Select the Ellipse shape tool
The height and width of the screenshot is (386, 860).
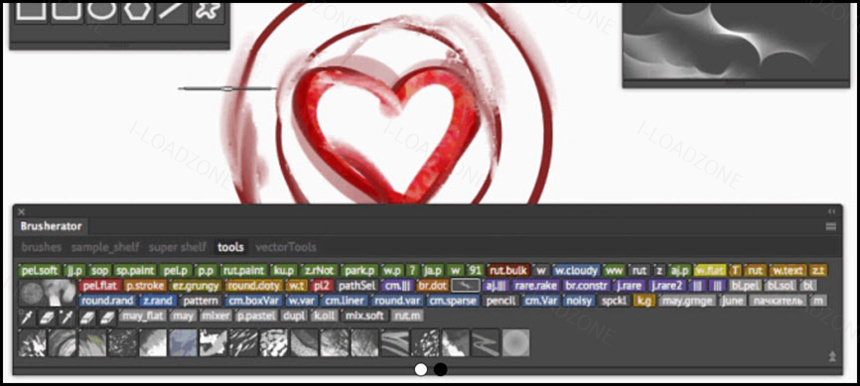point(102,12)
